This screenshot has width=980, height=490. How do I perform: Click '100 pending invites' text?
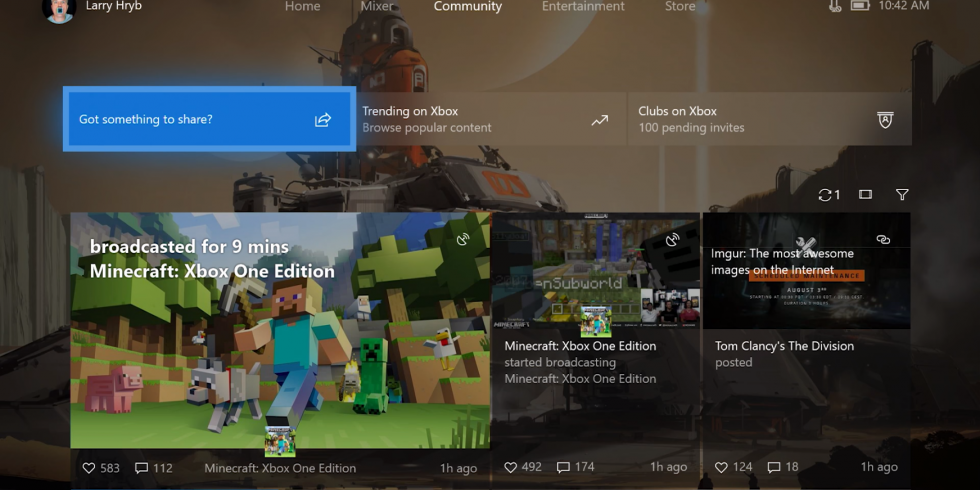pyautogui.click(x=691, y=128)
